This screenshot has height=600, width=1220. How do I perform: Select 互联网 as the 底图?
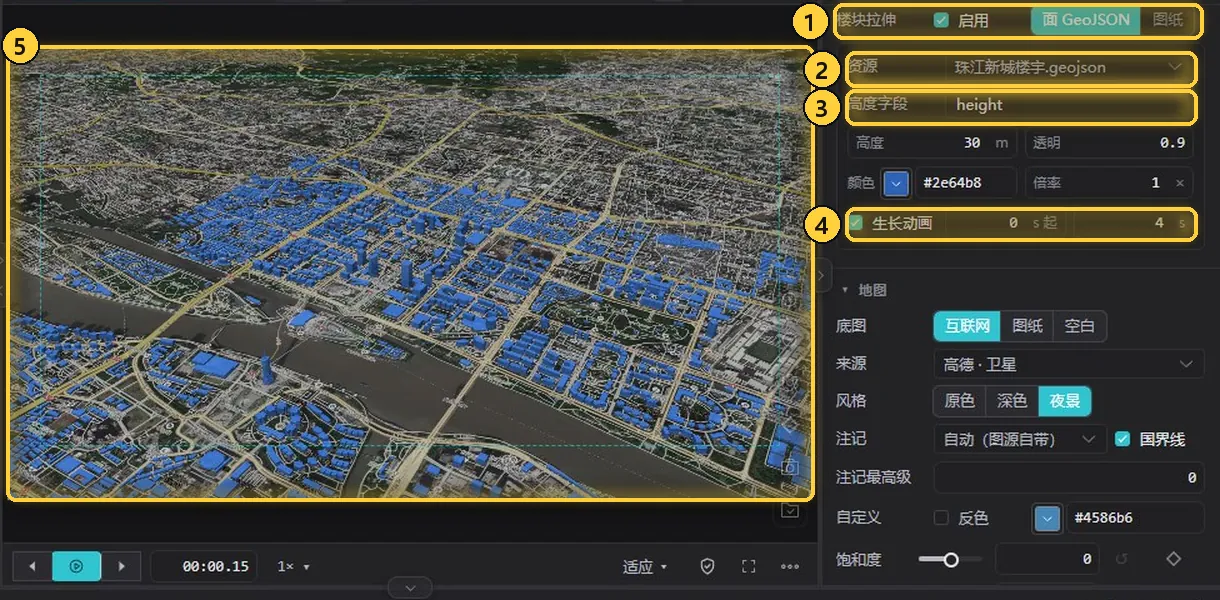click(x=966, y=326)
